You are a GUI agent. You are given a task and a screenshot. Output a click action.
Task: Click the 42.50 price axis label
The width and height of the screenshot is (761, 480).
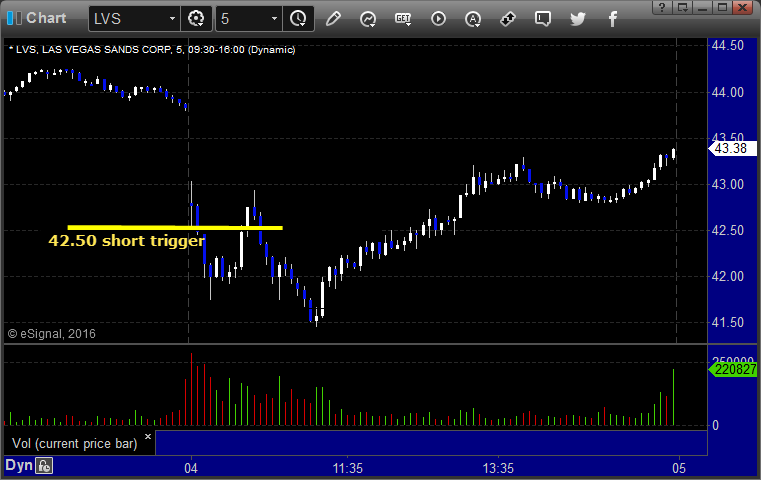point(728,231)
